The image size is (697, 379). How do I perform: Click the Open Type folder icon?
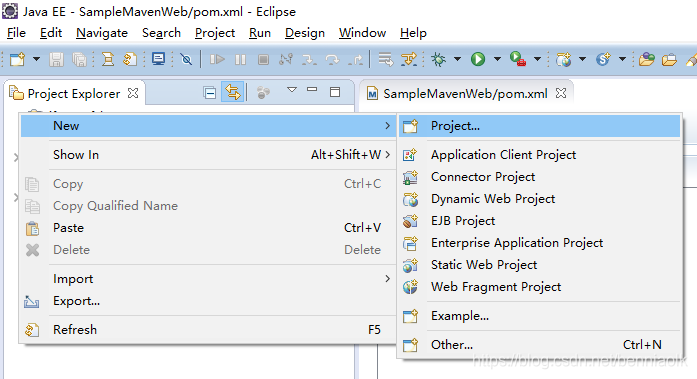coord(647,59)
